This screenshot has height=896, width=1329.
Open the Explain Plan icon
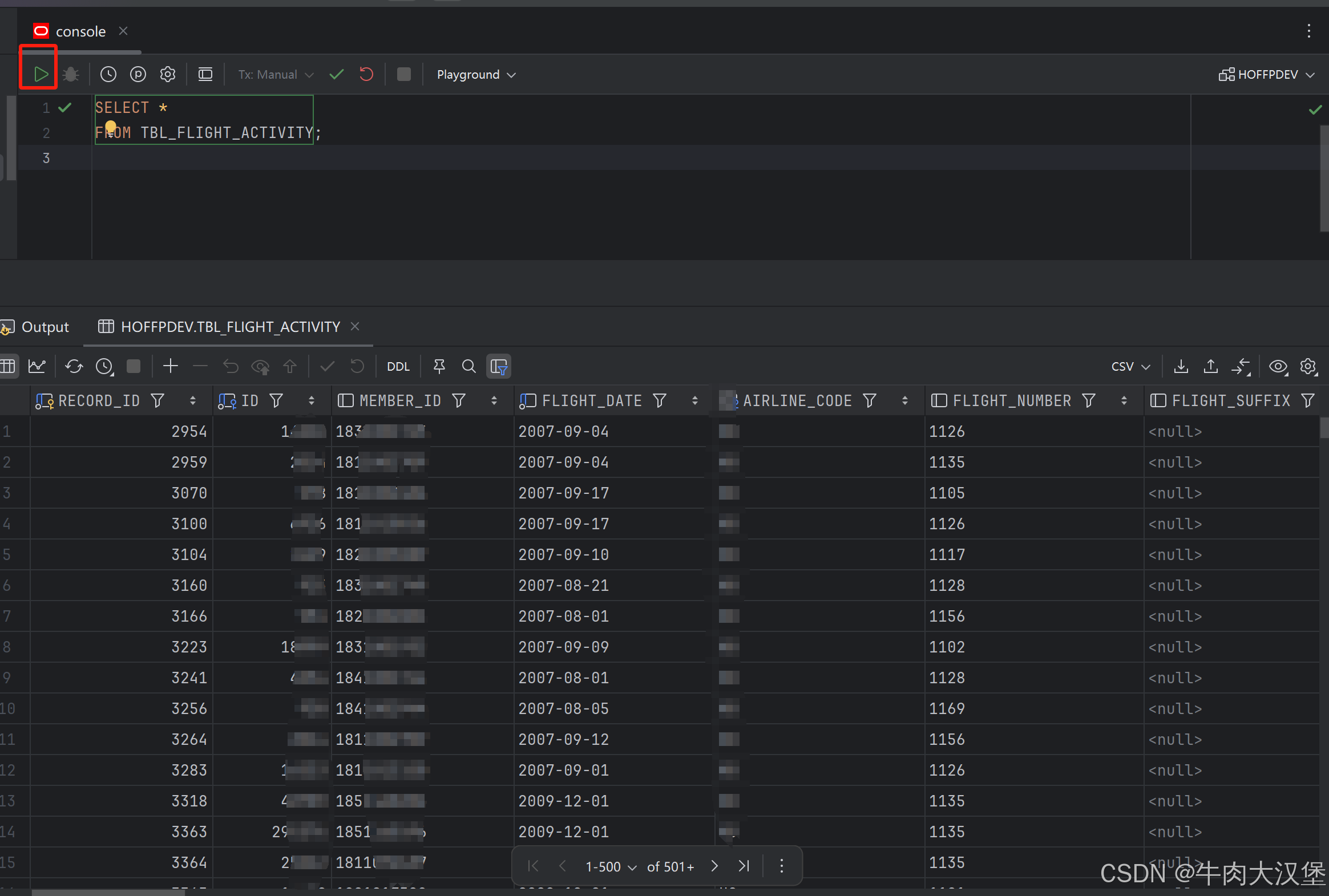(138, 74)
